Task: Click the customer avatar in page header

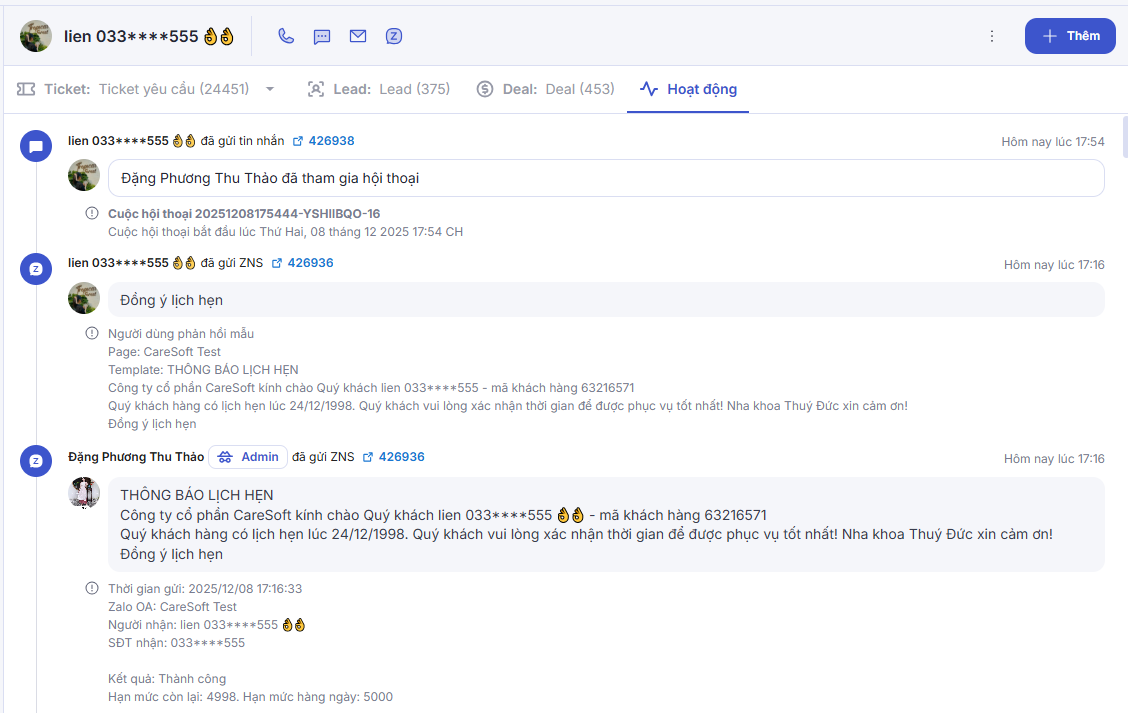Action: (36, 36)
